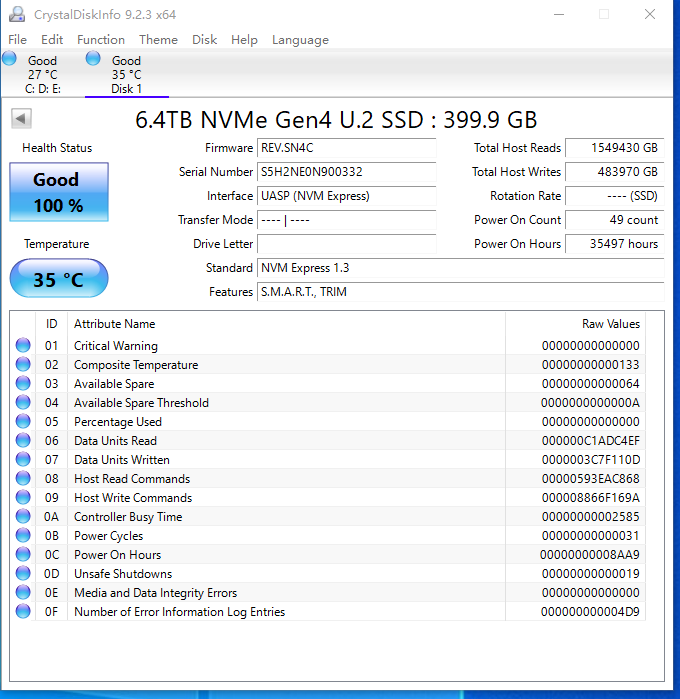Viewport: 680px width, 699px height.
Task: Click status orb for Disk 1
Action: pyautogui.click(x=93, y=58)
